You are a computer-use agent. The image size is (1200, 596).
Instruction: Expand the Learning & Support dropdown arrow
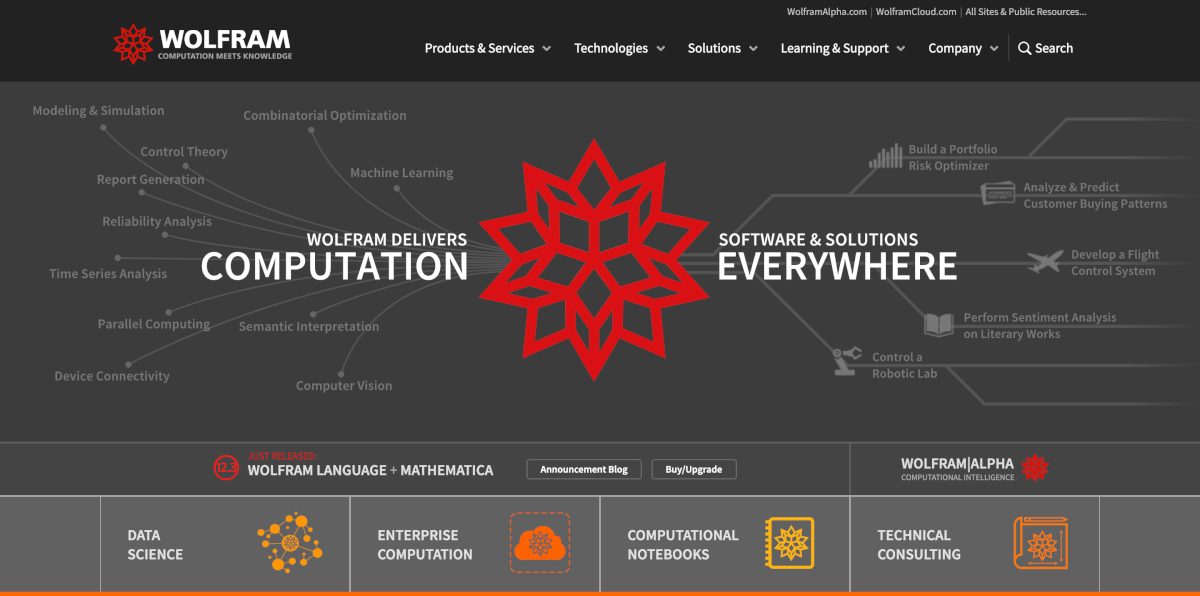coord(901,49)
